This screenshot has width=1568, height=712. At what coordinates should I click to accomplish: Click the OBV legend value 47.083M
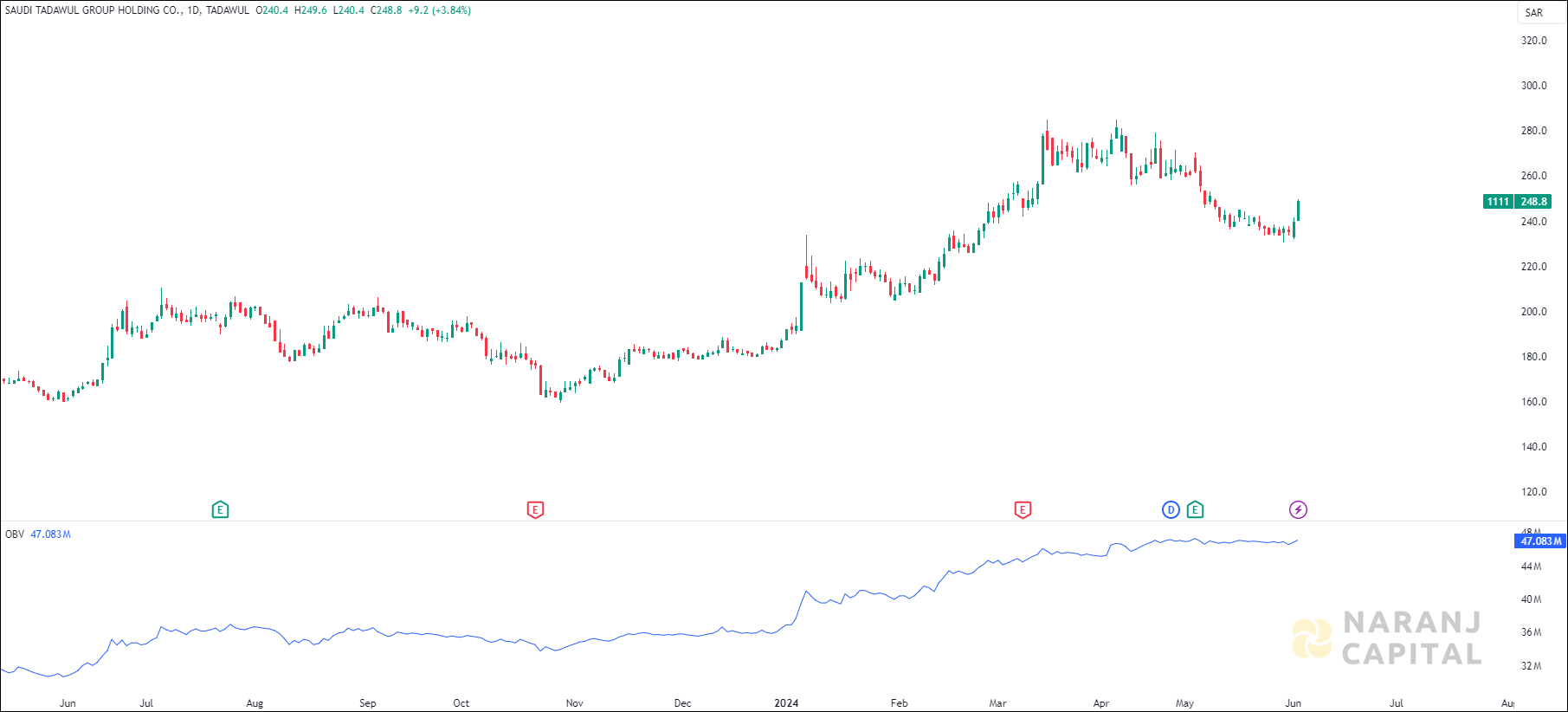click(50, 534)
